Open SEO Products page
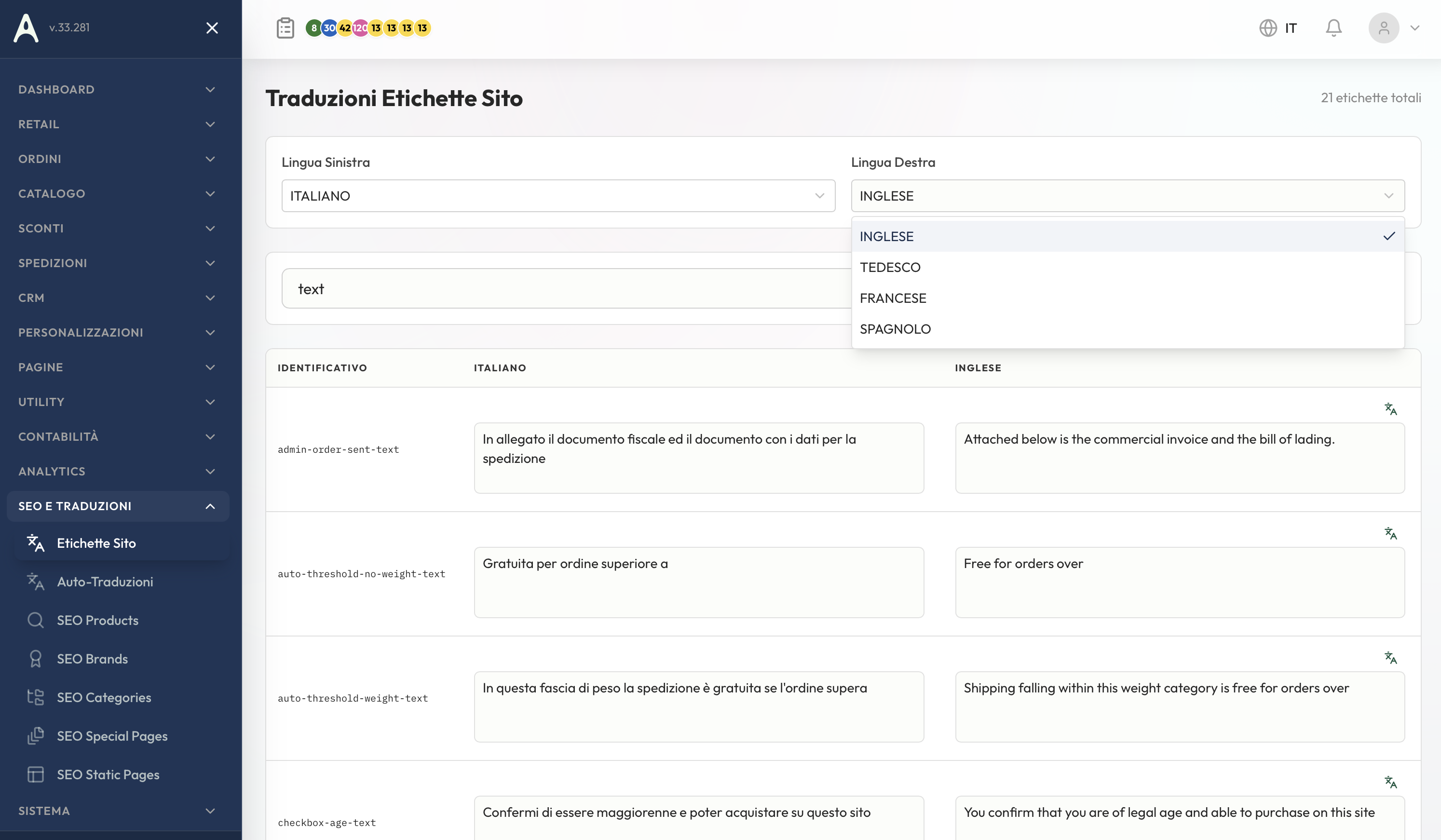The height and width of the screenshot is (840, 1441). click(x=122, y=621)
